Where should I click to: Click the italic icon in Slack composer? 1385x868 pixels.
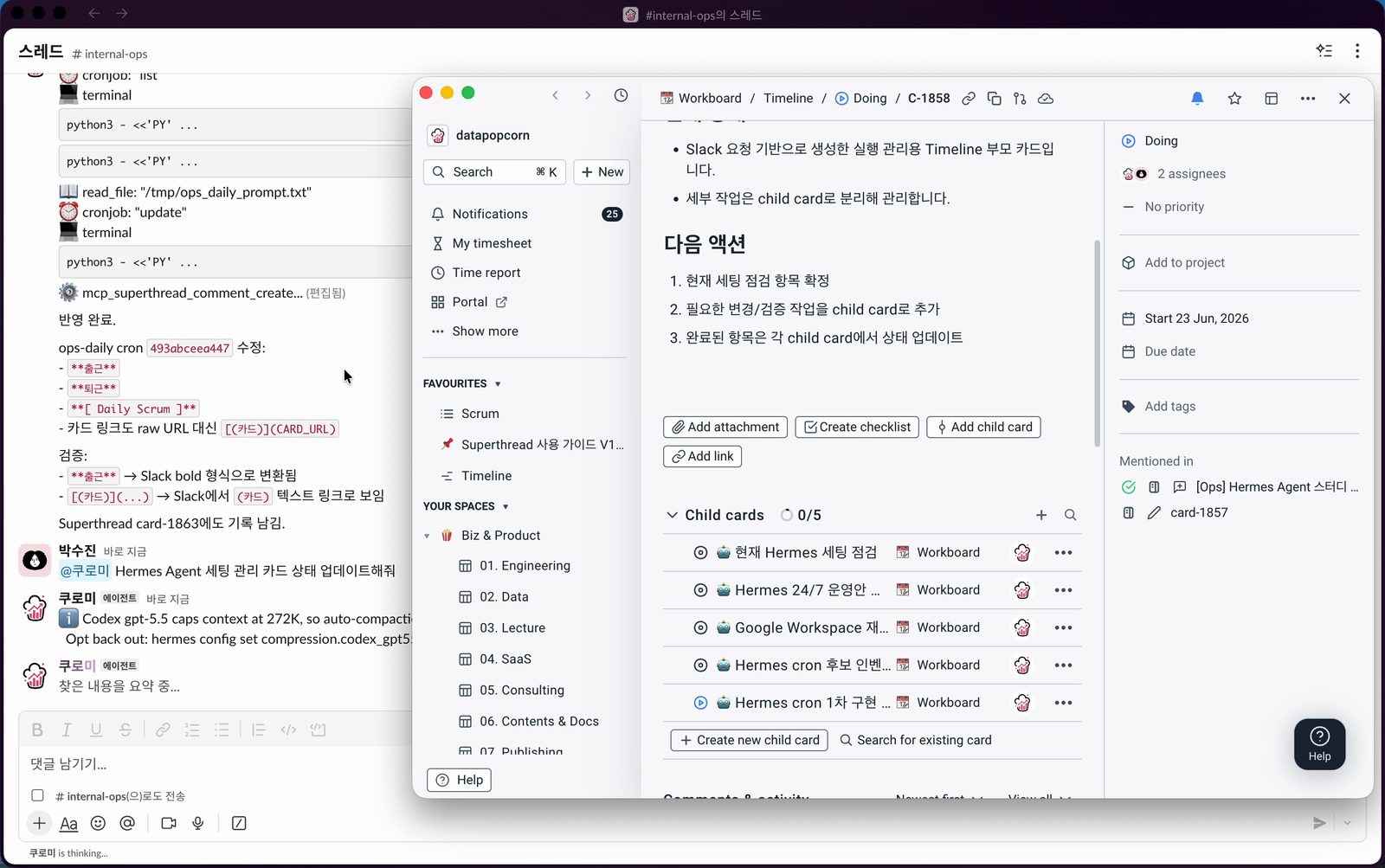[x=66, y=730]
